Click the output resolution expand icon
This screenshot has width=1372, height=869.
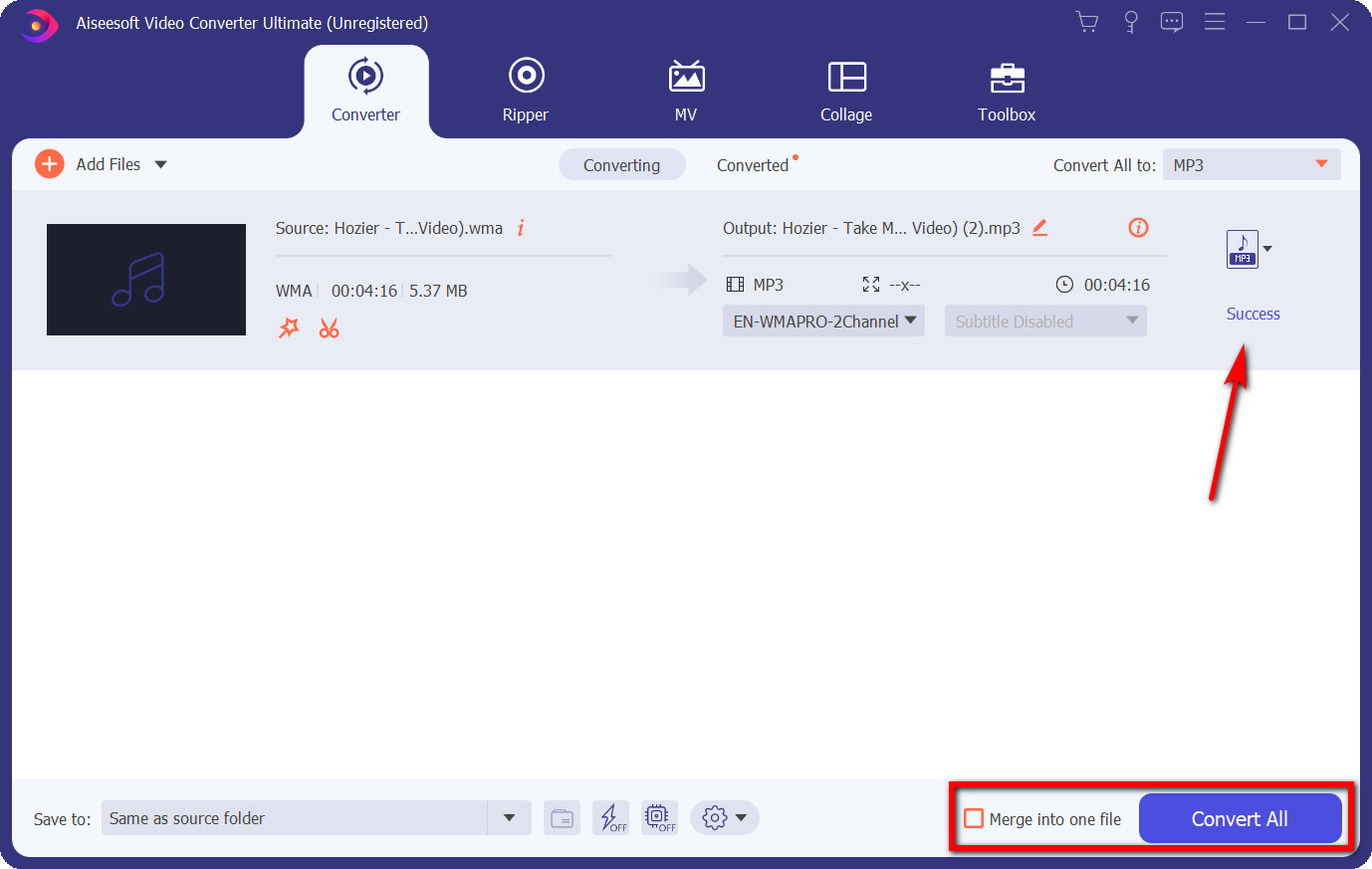click(871, 285)
